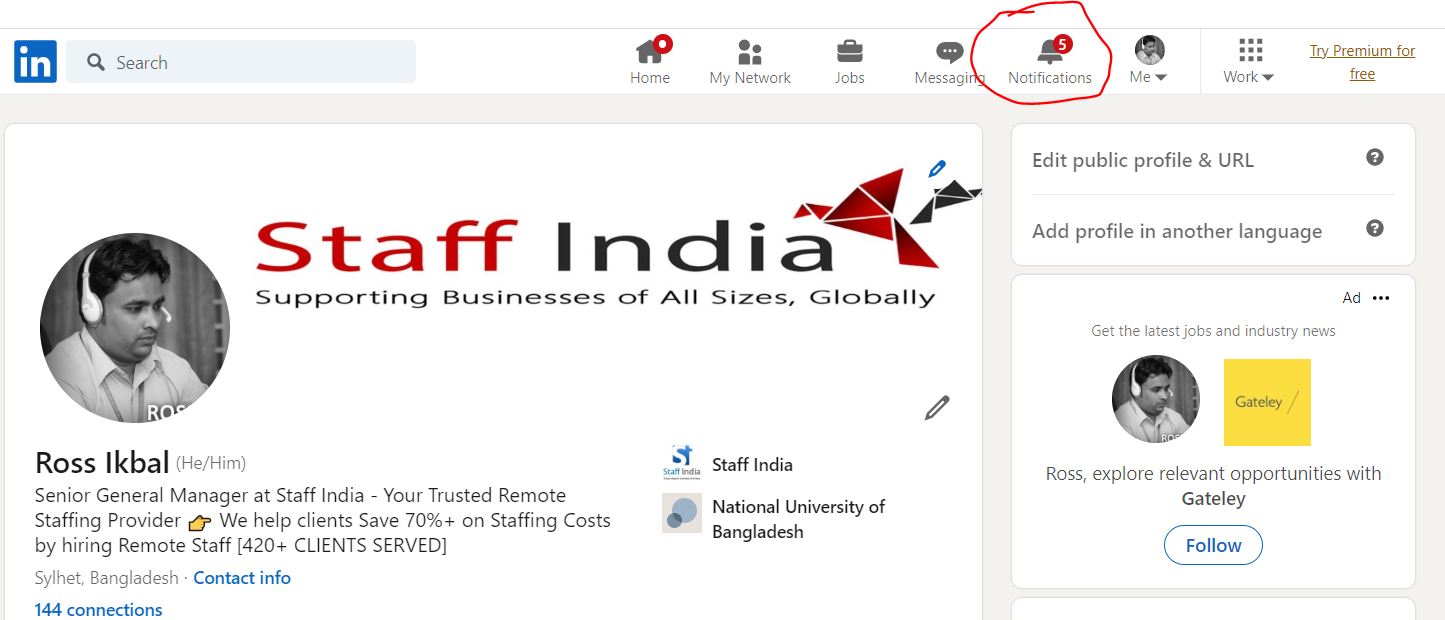This screenshot has width=1445, height=620.
Task: Click help icon beside Edit public profile
Action: (1375, 158)
